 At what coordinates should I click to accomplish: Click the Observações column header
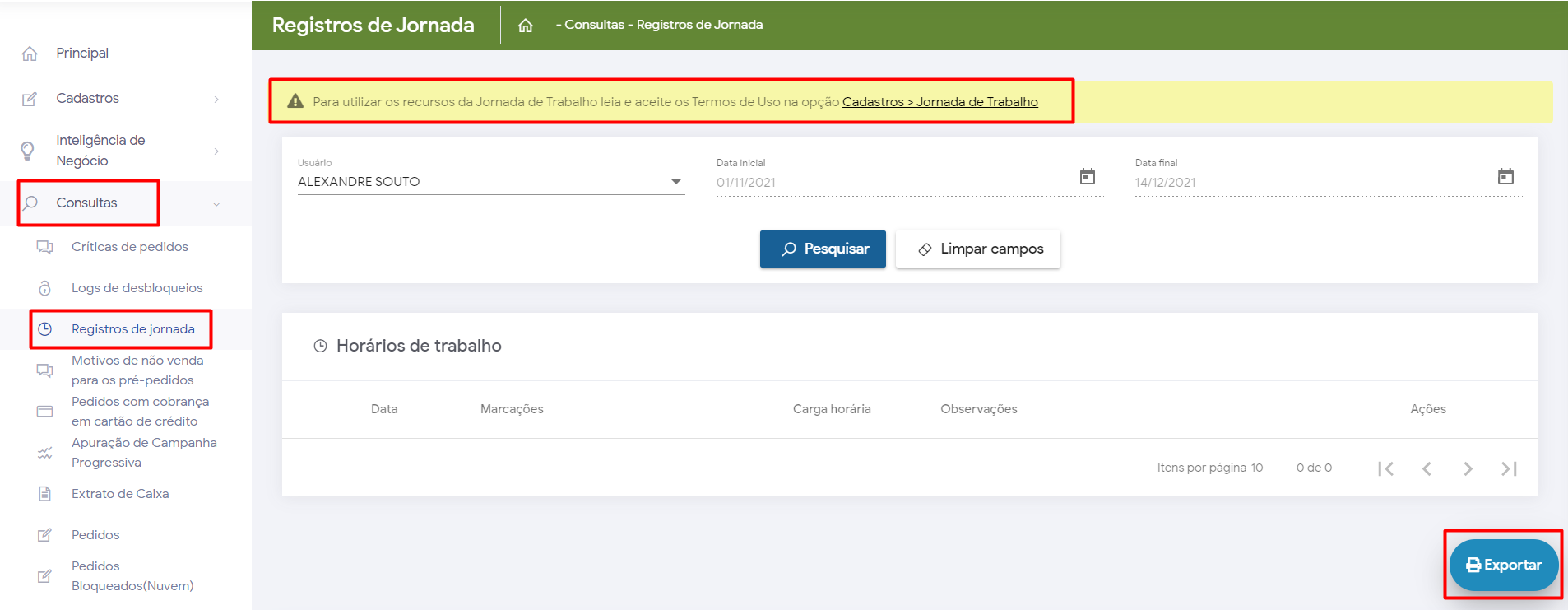[x=979, y=409]
